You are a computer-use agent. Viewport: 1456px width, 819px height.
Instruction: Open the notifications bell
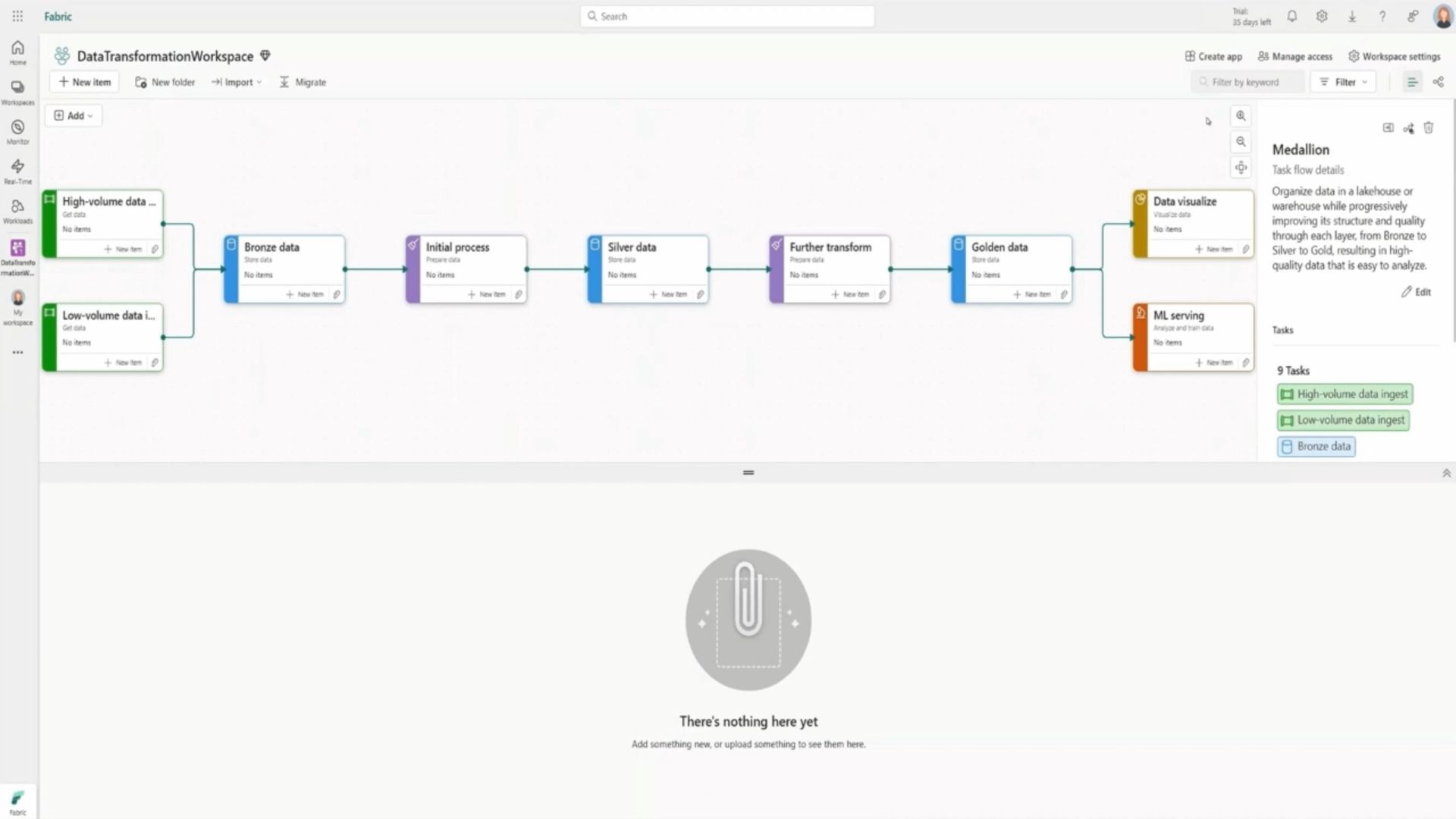pyautogui.click(x=1292, y=17)
